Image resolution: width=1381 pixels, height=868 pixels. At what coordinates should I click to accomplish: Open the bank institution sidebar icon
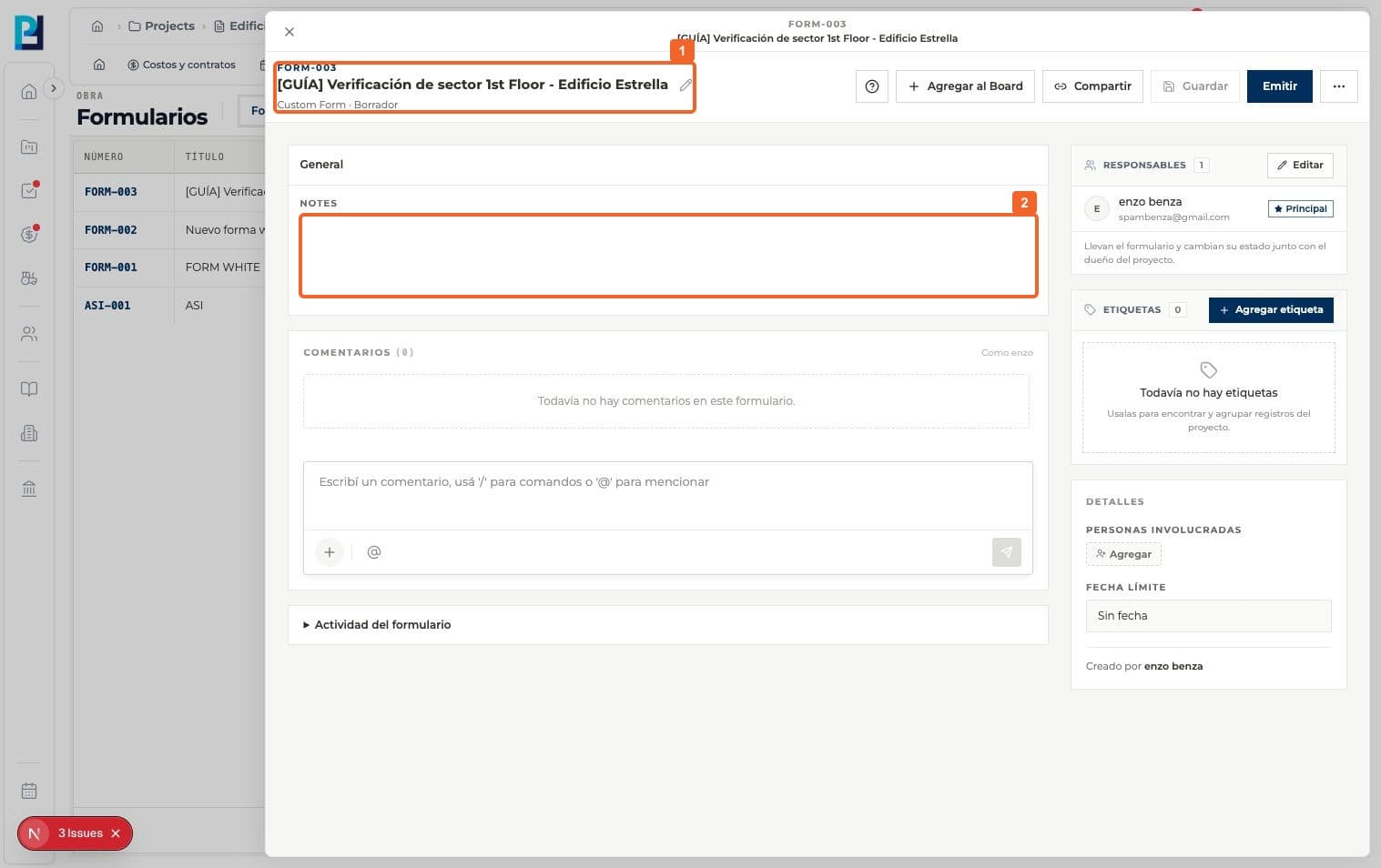click(x=29, y=489)
